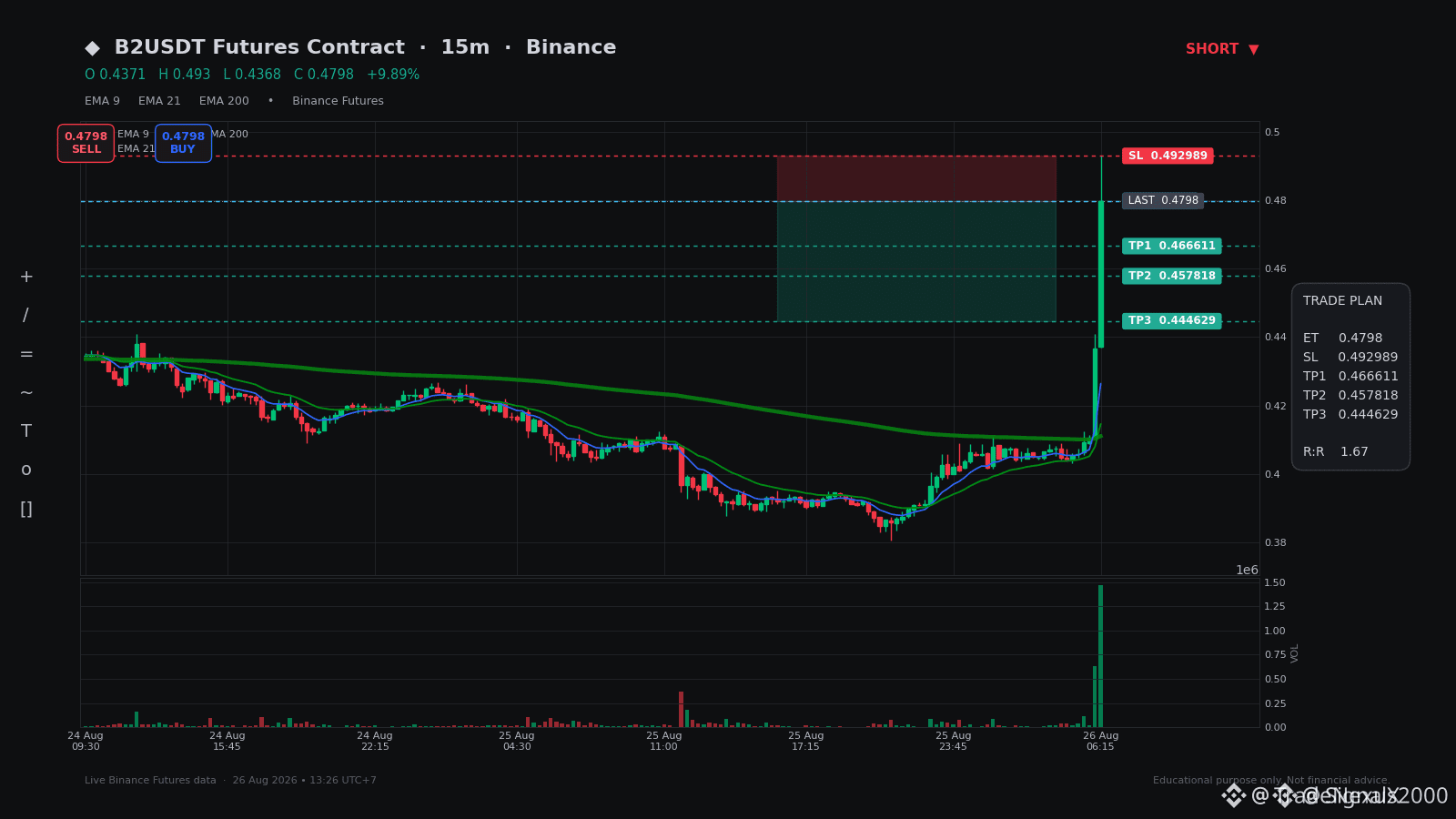1456x819 pixels.
Task: Click the red stop-loss zone on the chart
Action: click(916, 178)
